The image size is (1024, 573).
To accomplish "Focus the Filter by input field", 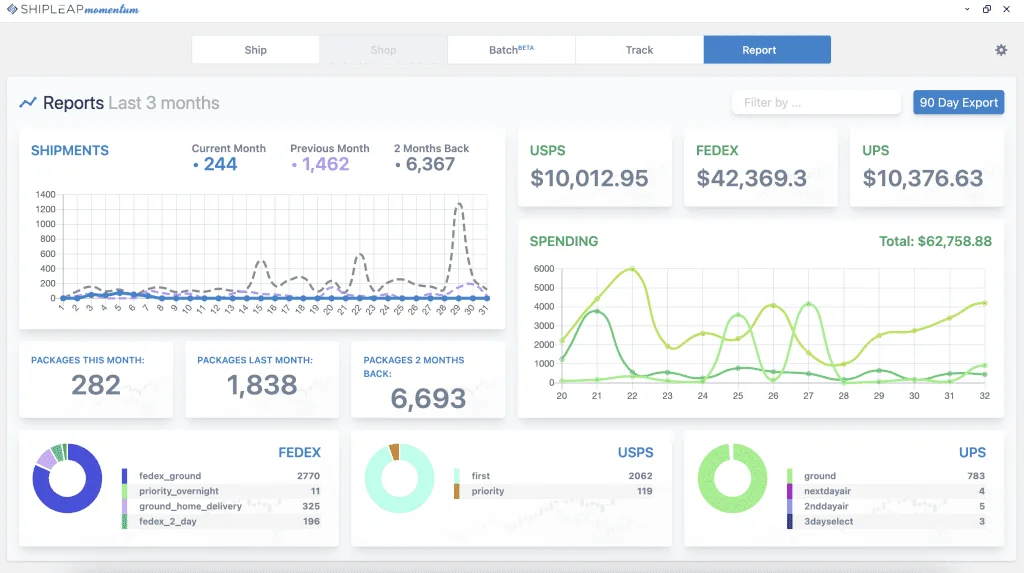I will [x=816, y=103].
